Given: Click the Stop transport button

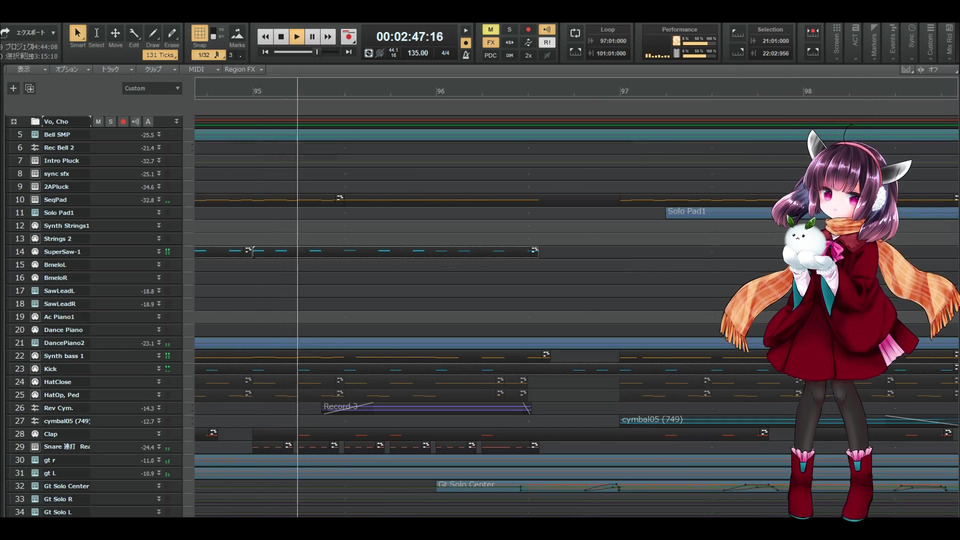Looking at the screenshot, I should (x=281, y=37).
